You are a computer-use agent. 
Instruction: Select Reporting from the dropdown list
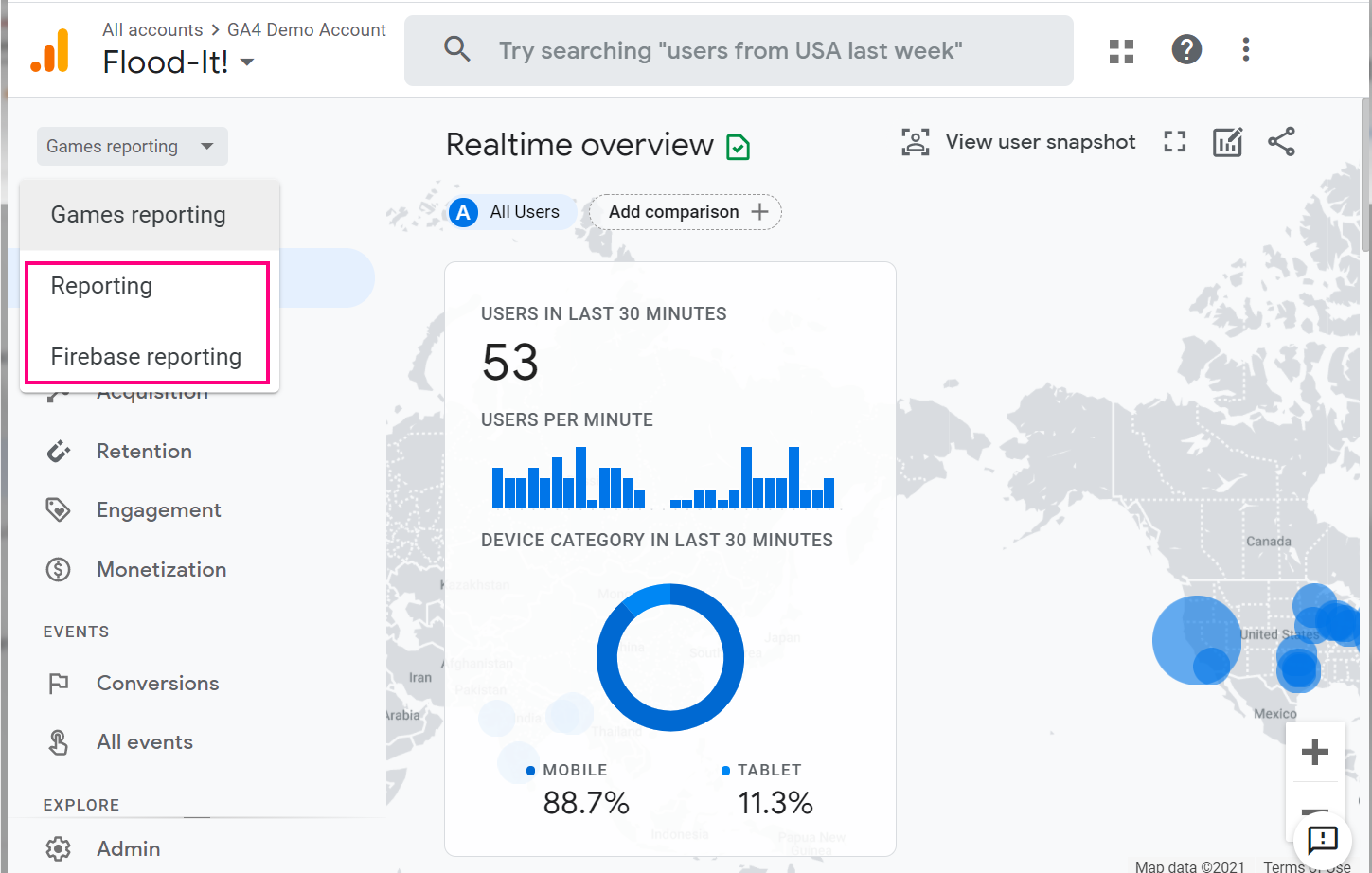(x=101, y=286)
